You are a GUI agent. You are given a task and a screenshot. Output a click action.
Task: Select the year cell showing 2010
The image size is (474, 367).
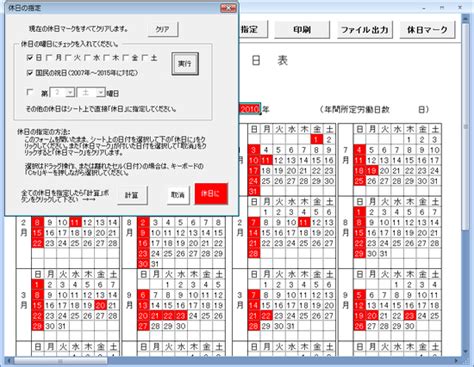(x=249, y=109)
